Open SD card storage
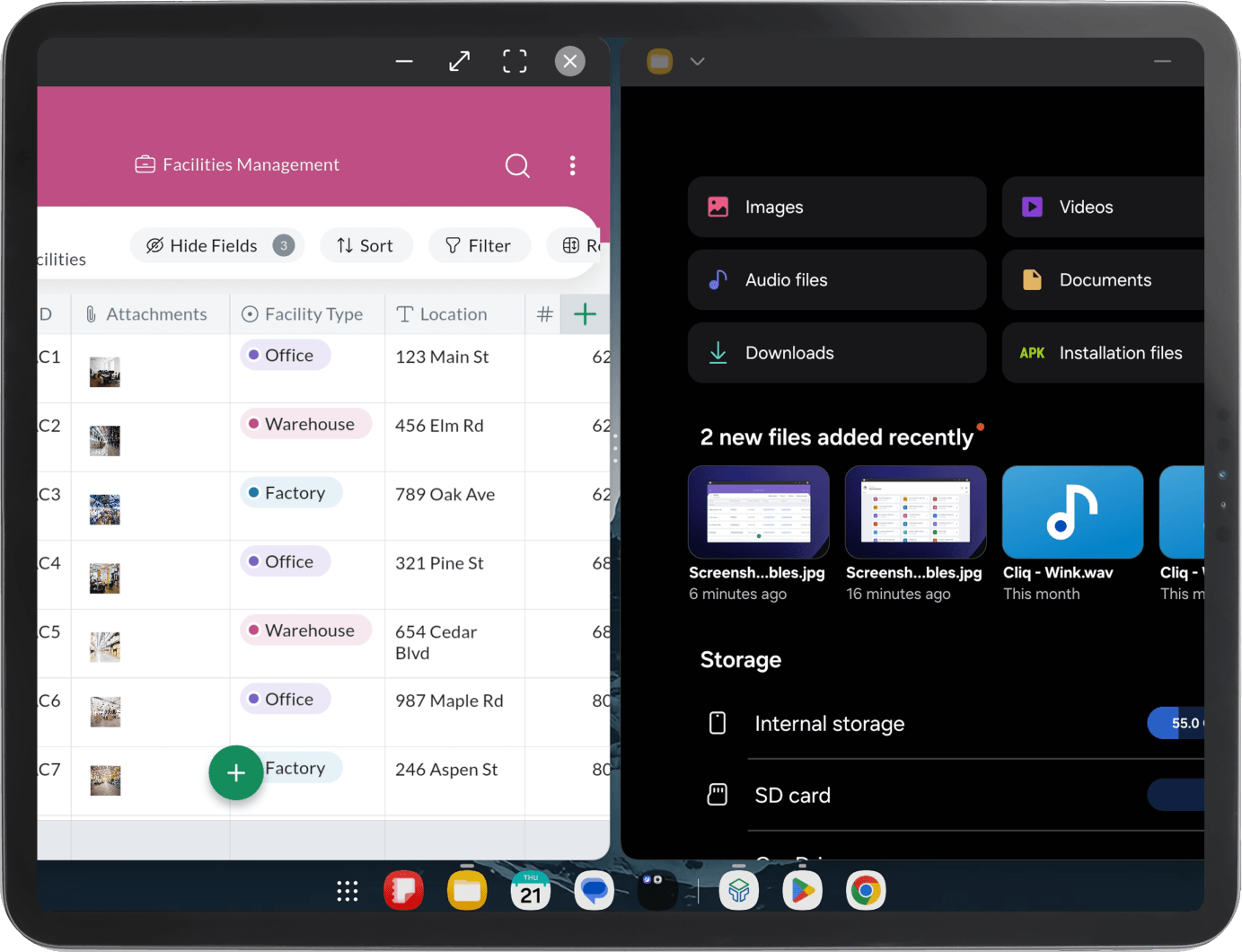Image resolution: width=1242 pixels, height=952 pixels. point(952,796)
